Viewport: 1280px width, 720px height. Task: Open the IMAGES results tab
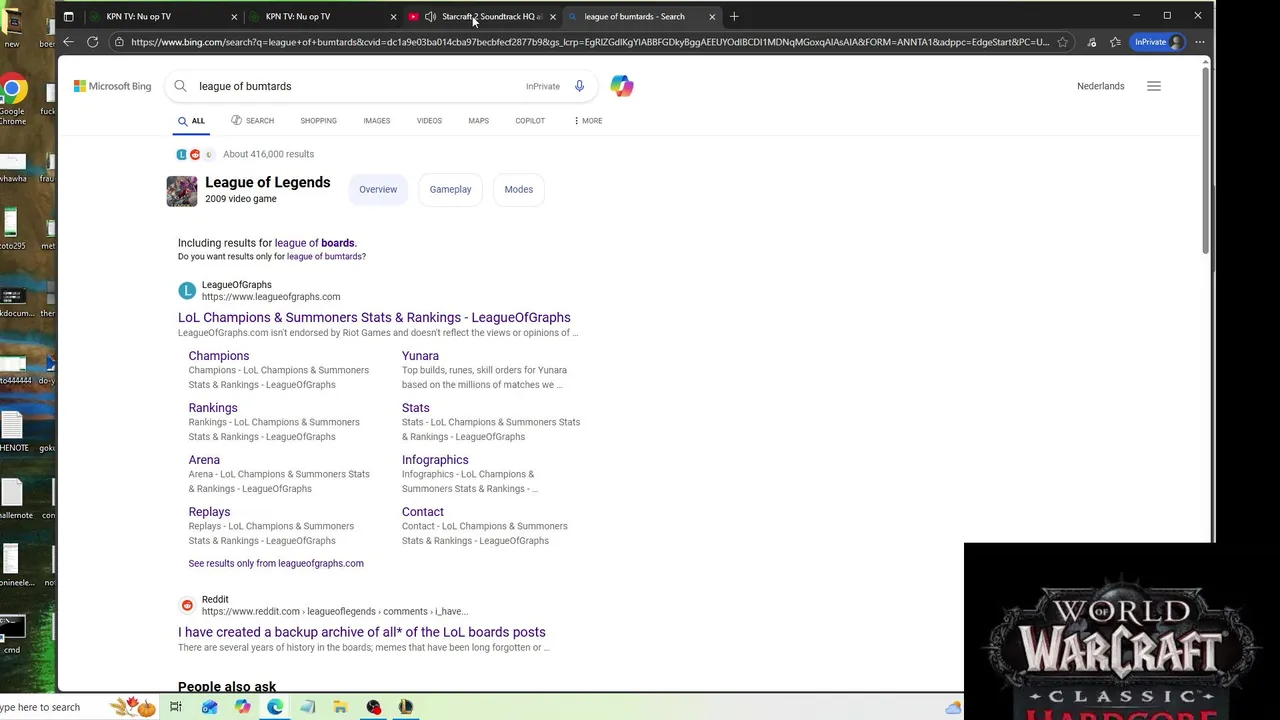click(x=377, y=121)
